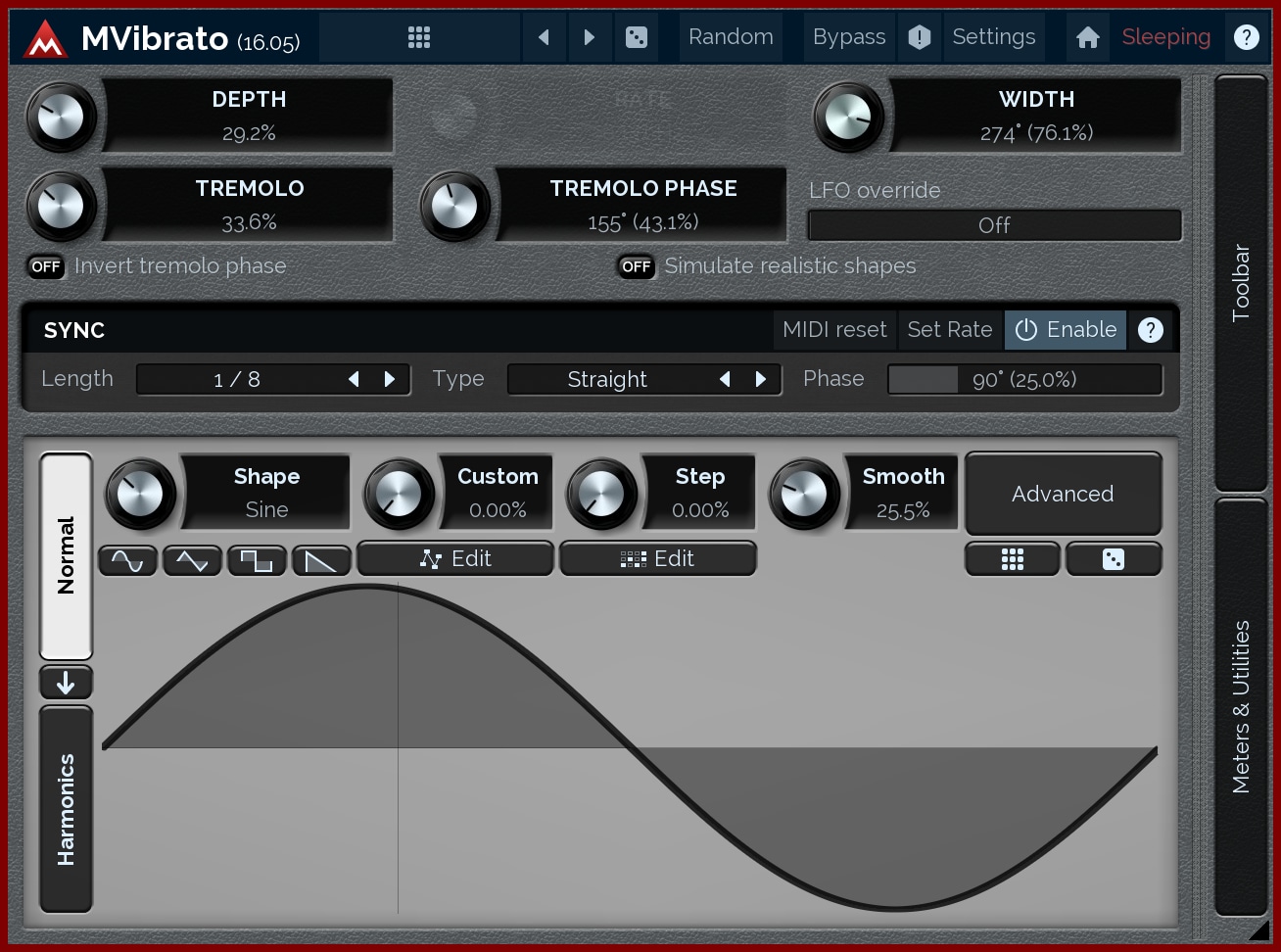
Task: Click the sync Phase slider bar
Action: click(x=1024, y=379)
